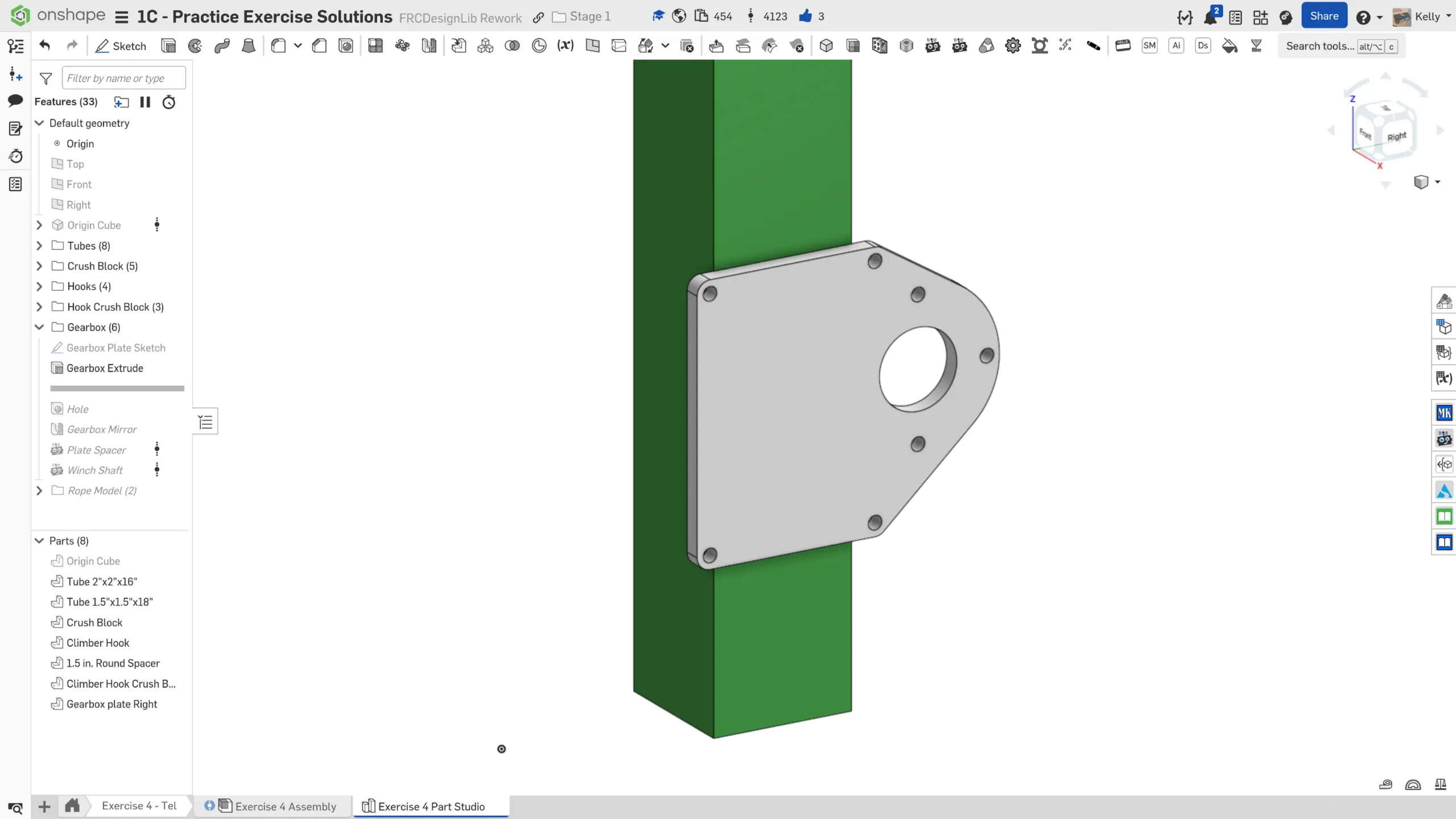Click the notifications bell icon
The width and height of the screenshot is (1456, 819).
pyautogui.click(x=1210, y=17)
